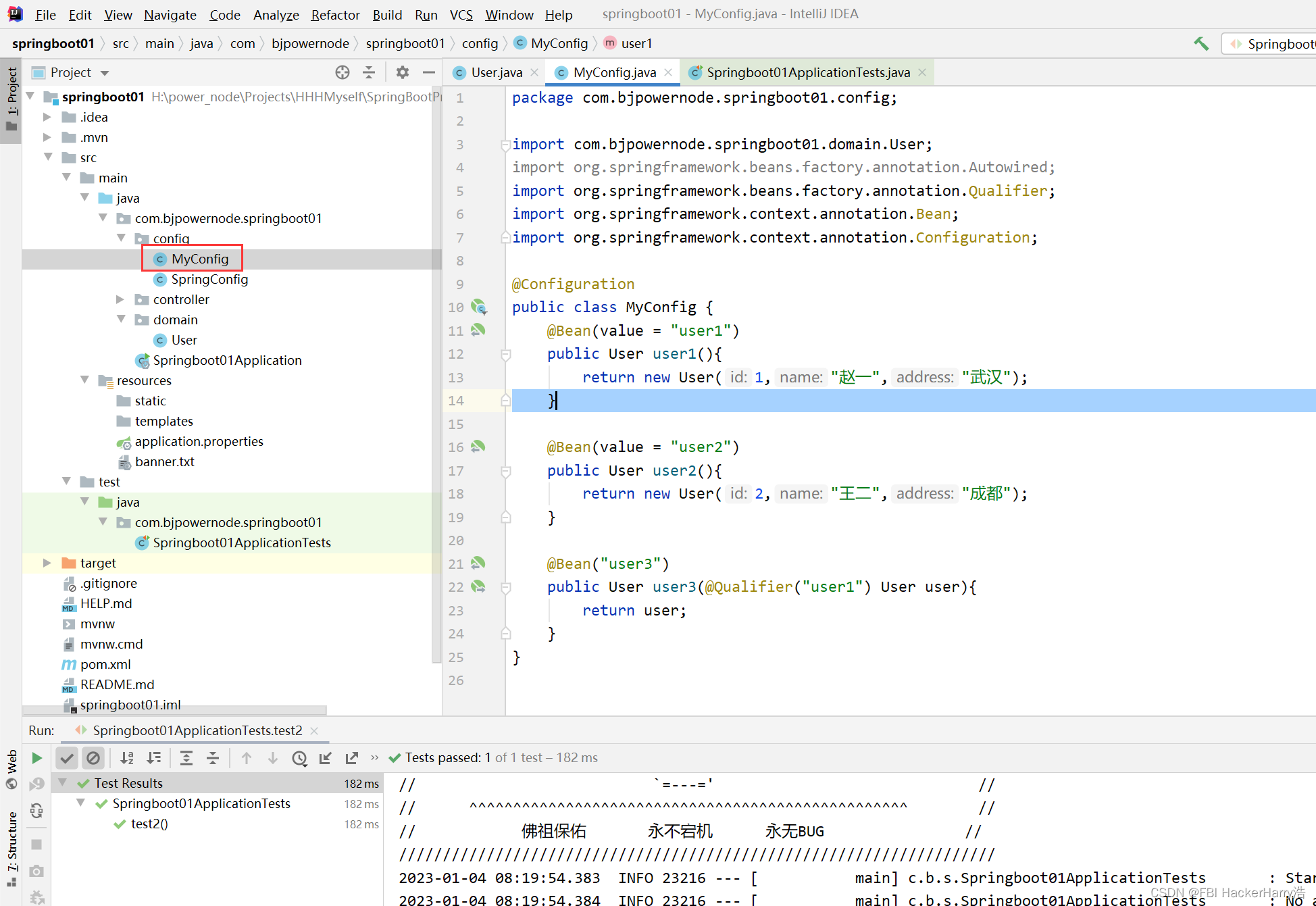
Task: Collapse the domain package
Action: (121, 319)
